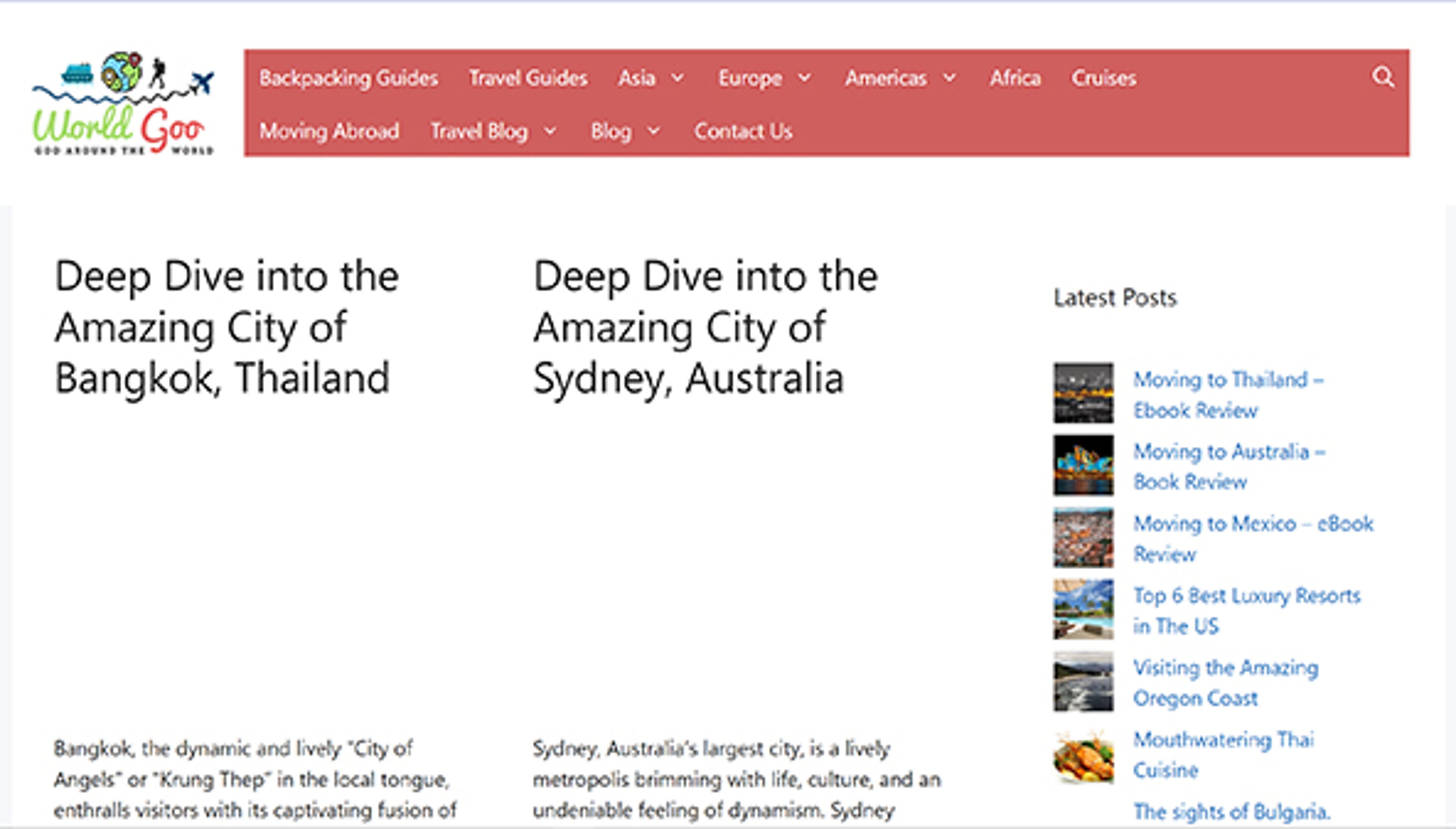Select Moving Abroad in navigation
This screenshot has height=829, width=1456.
(329, 132)
